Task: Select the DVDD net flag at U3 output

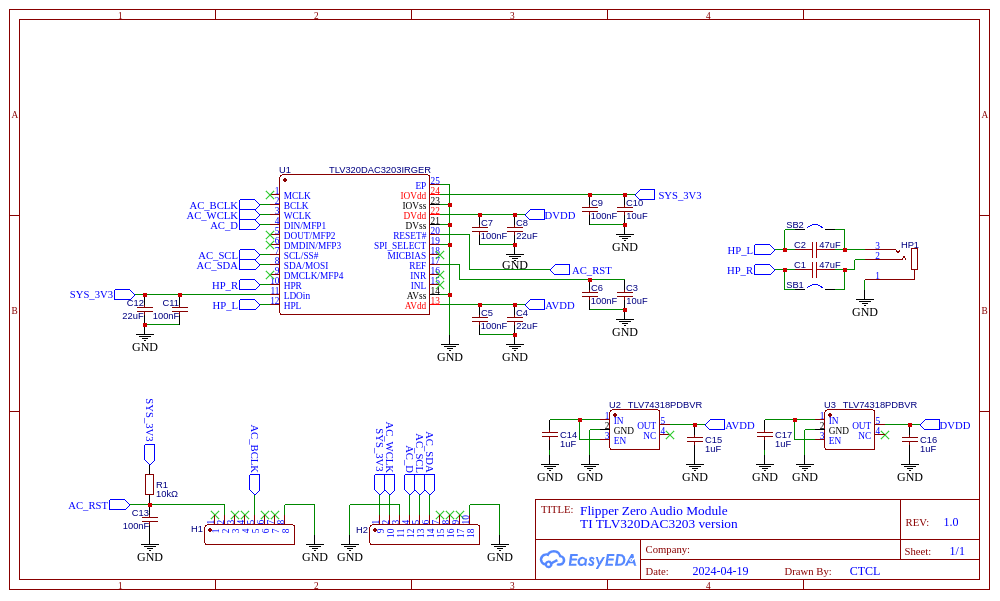Action: pos(930,424)
